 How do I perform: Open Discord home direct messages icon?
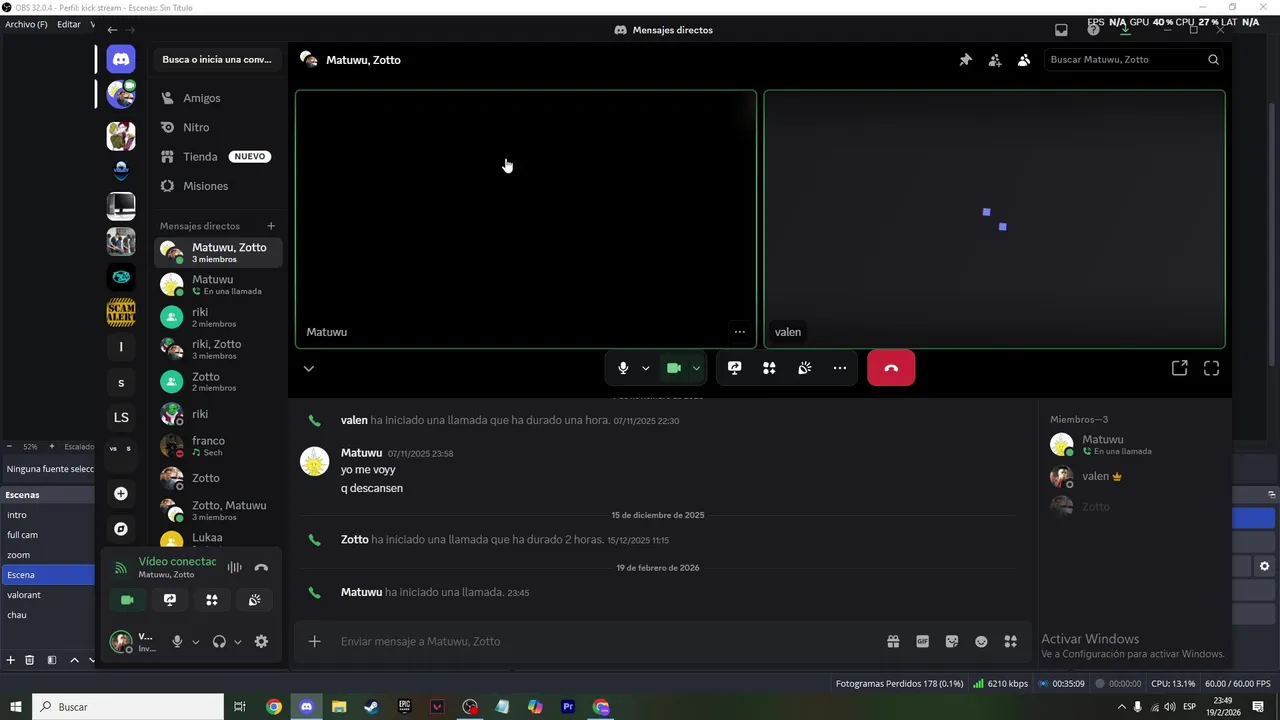pyautogui.click(x=121, y=59)
